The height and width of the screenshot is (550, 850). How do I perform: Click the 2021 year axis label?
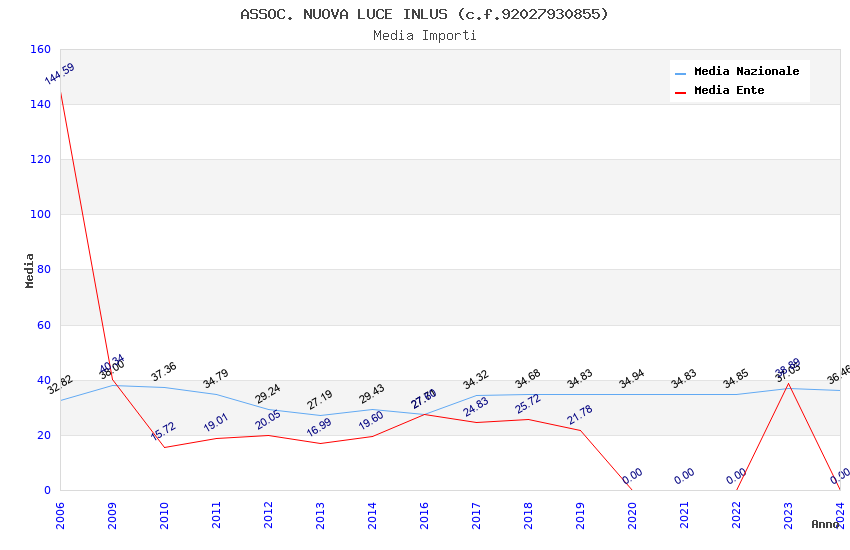click(685, 515)
